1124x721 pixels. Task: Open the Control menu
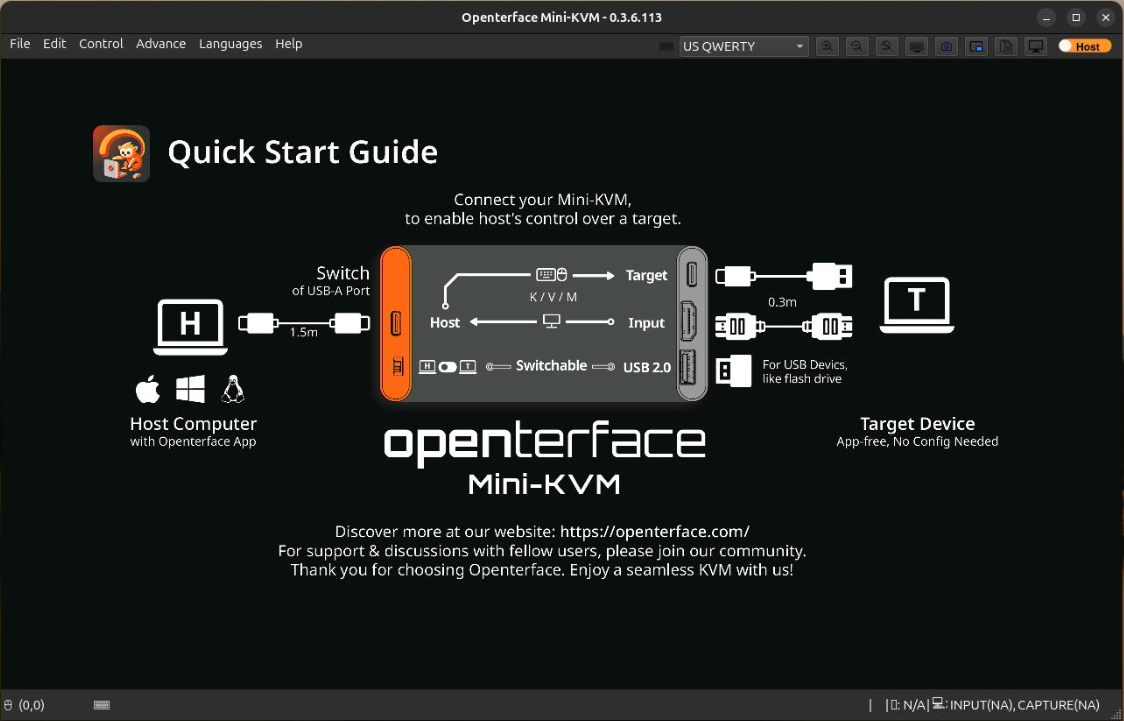click(x=101, y=44)
